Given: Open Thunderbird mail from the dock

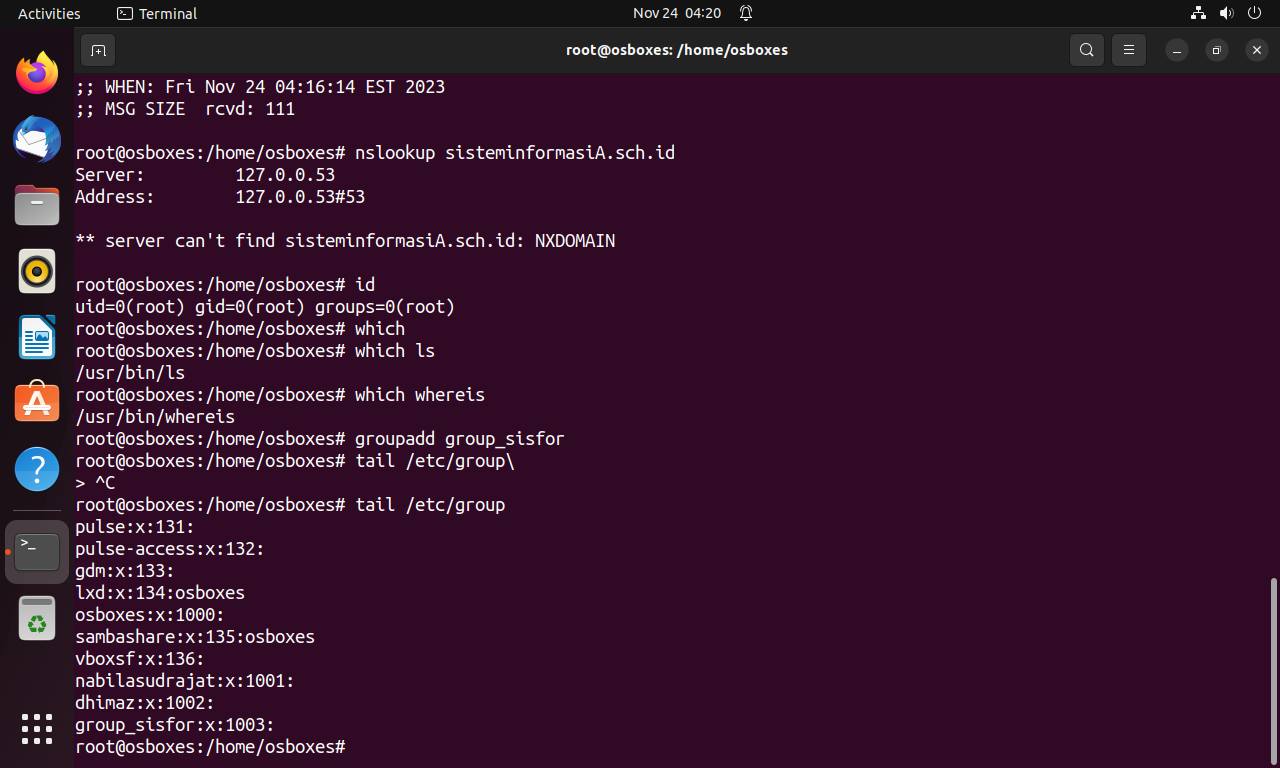Looking at the screenshot, I should tap(37, 139).
